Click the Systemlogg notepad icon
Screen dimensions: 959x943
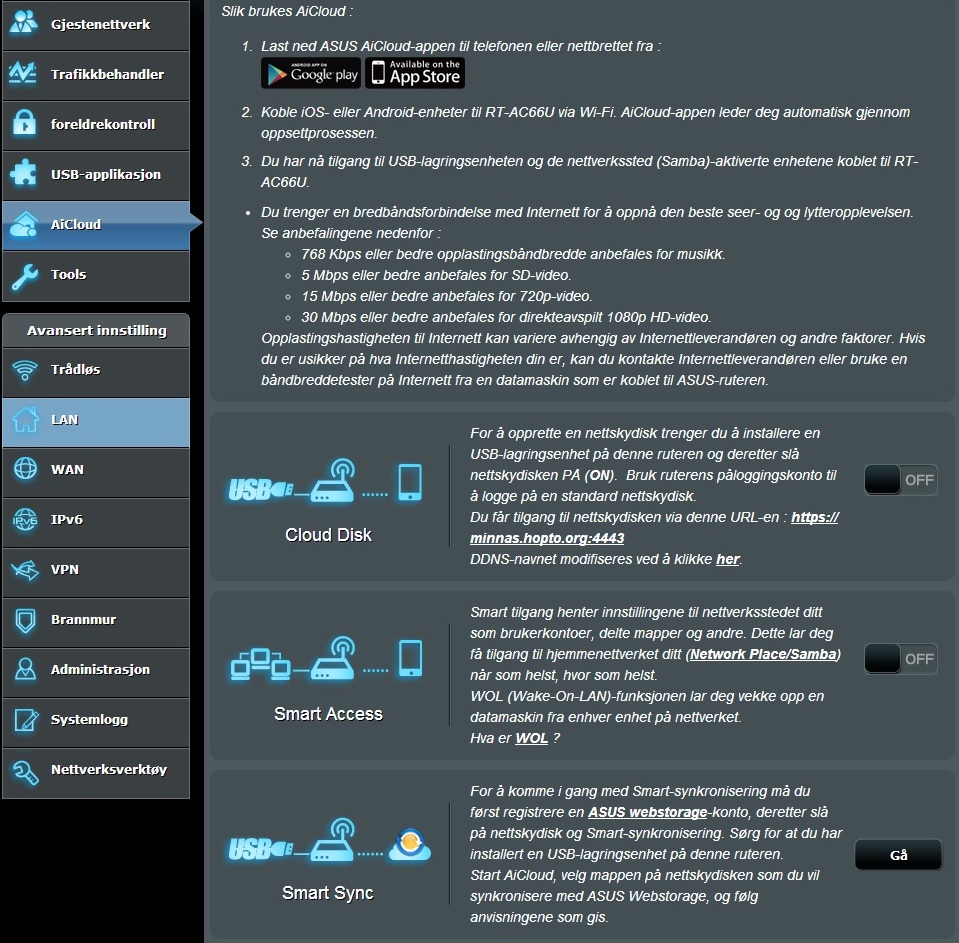click(26, 720)
